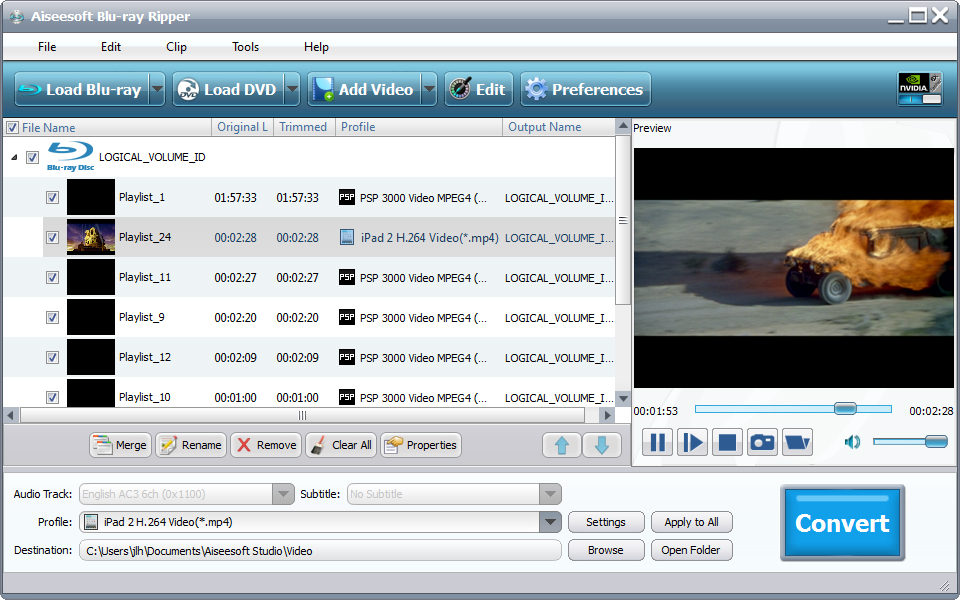
Task: Click the PSP profile icon for Playlist_12
Action: coord(347,357)
